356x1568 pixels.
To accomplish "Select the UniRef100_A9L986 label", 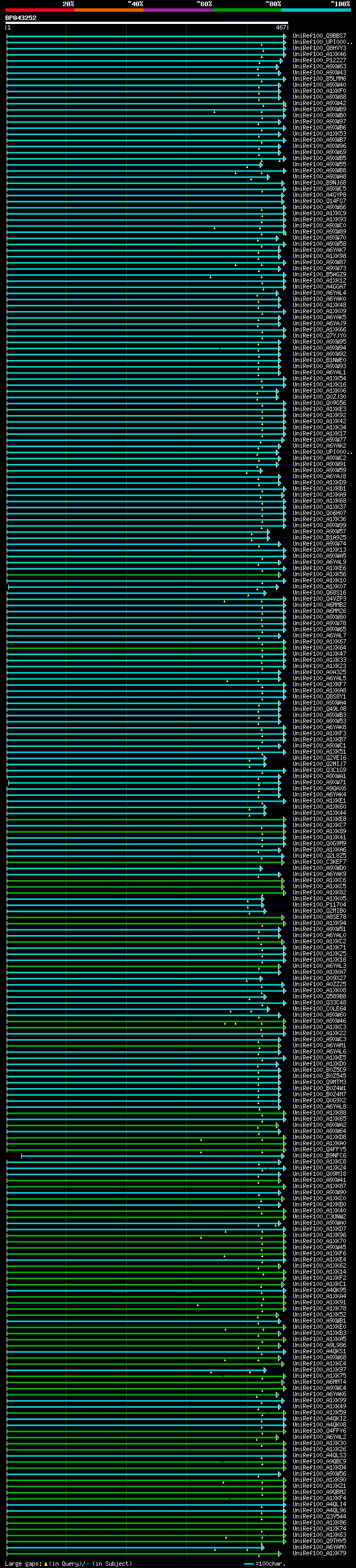I will click(319, 1345).
